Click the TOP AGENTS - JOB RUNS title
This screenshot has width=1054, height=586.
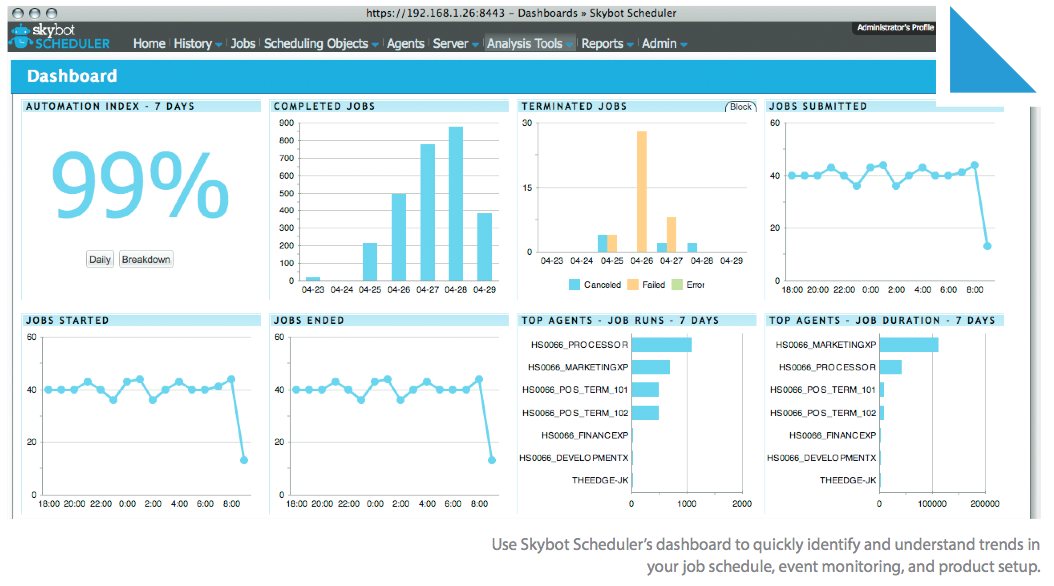point(620,321)
